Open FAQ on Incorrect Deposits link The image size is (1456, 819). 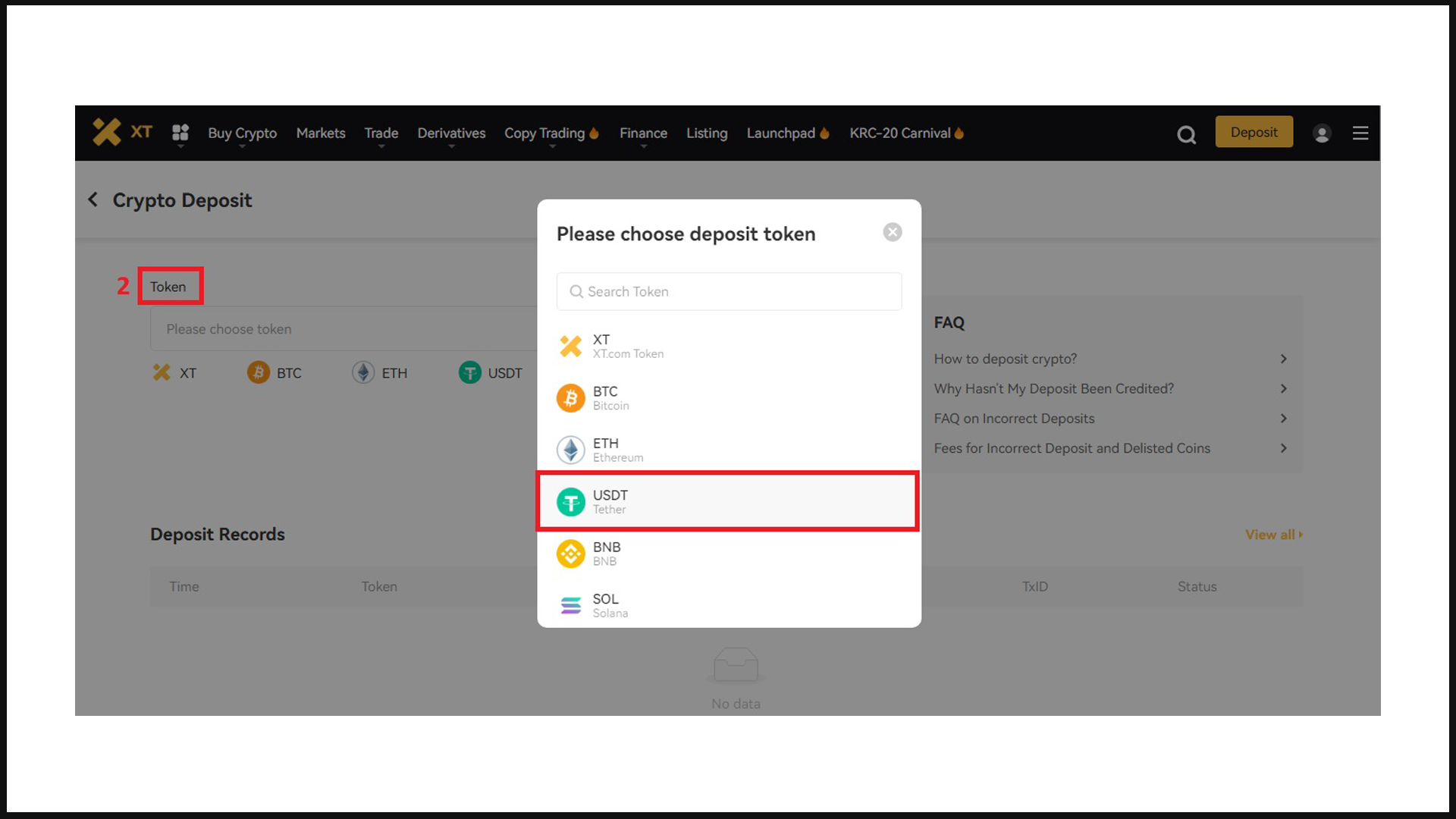pos(1014,419)
